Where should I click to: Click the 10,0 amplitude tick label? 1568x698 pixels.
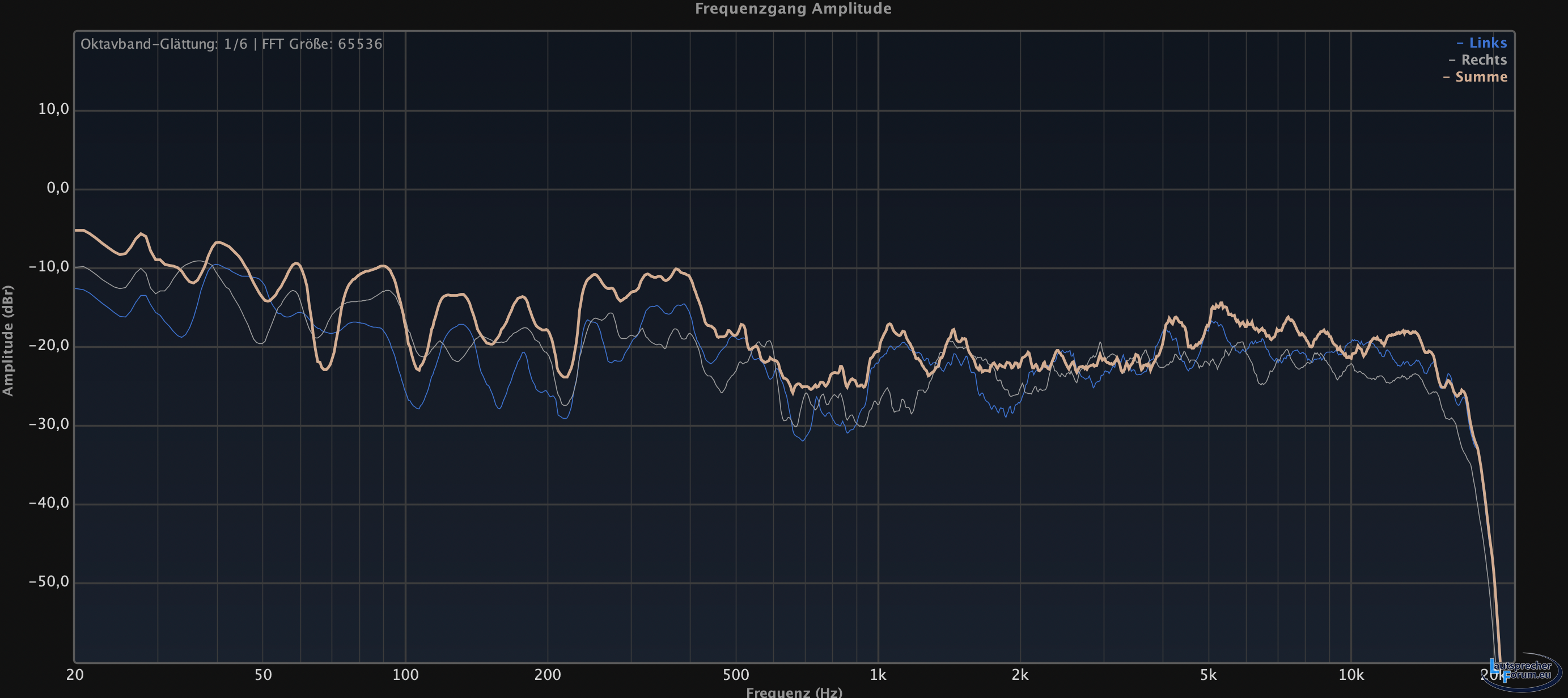[53, 109]
